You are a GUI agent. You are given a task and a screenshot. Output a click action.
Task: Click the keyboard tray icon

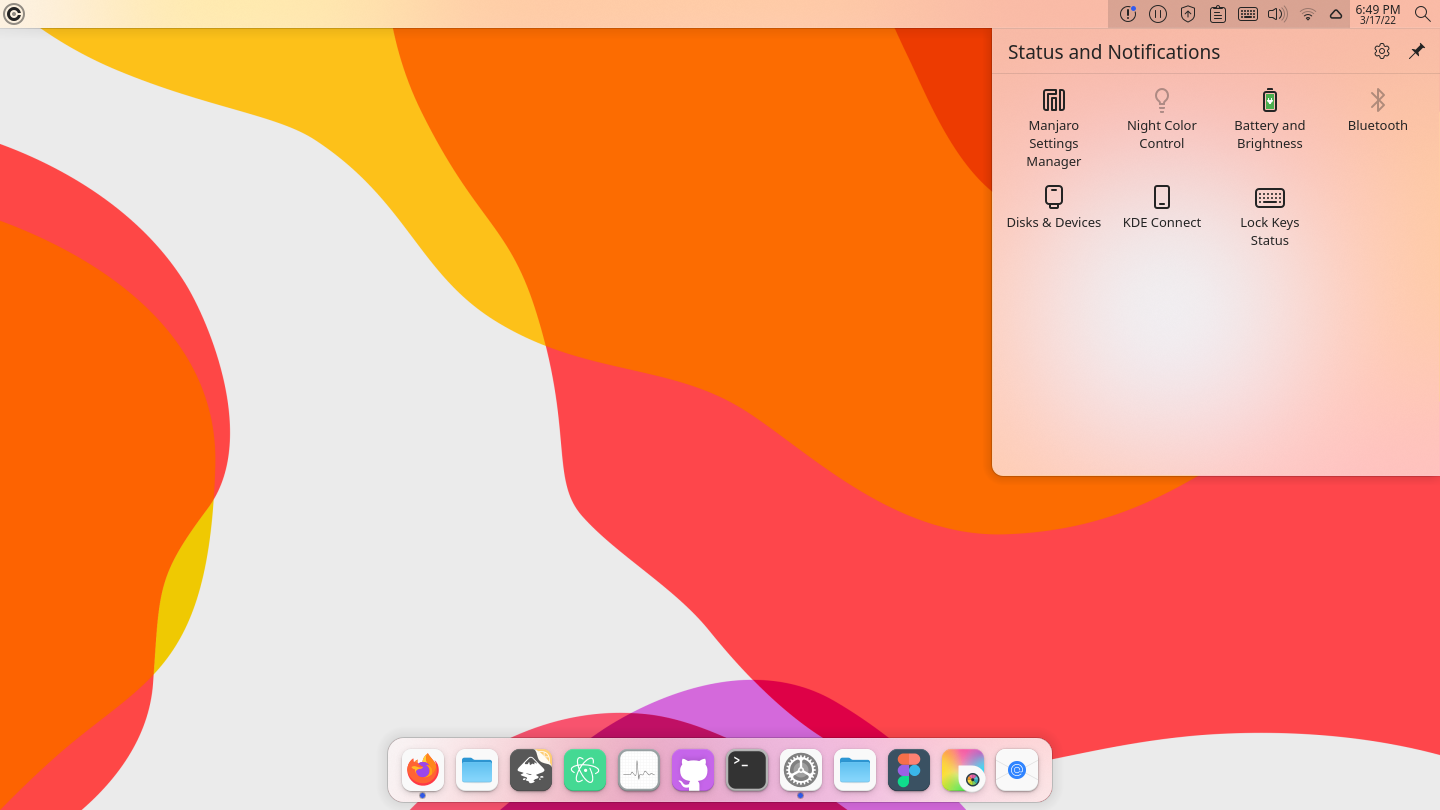(1248, 14)
